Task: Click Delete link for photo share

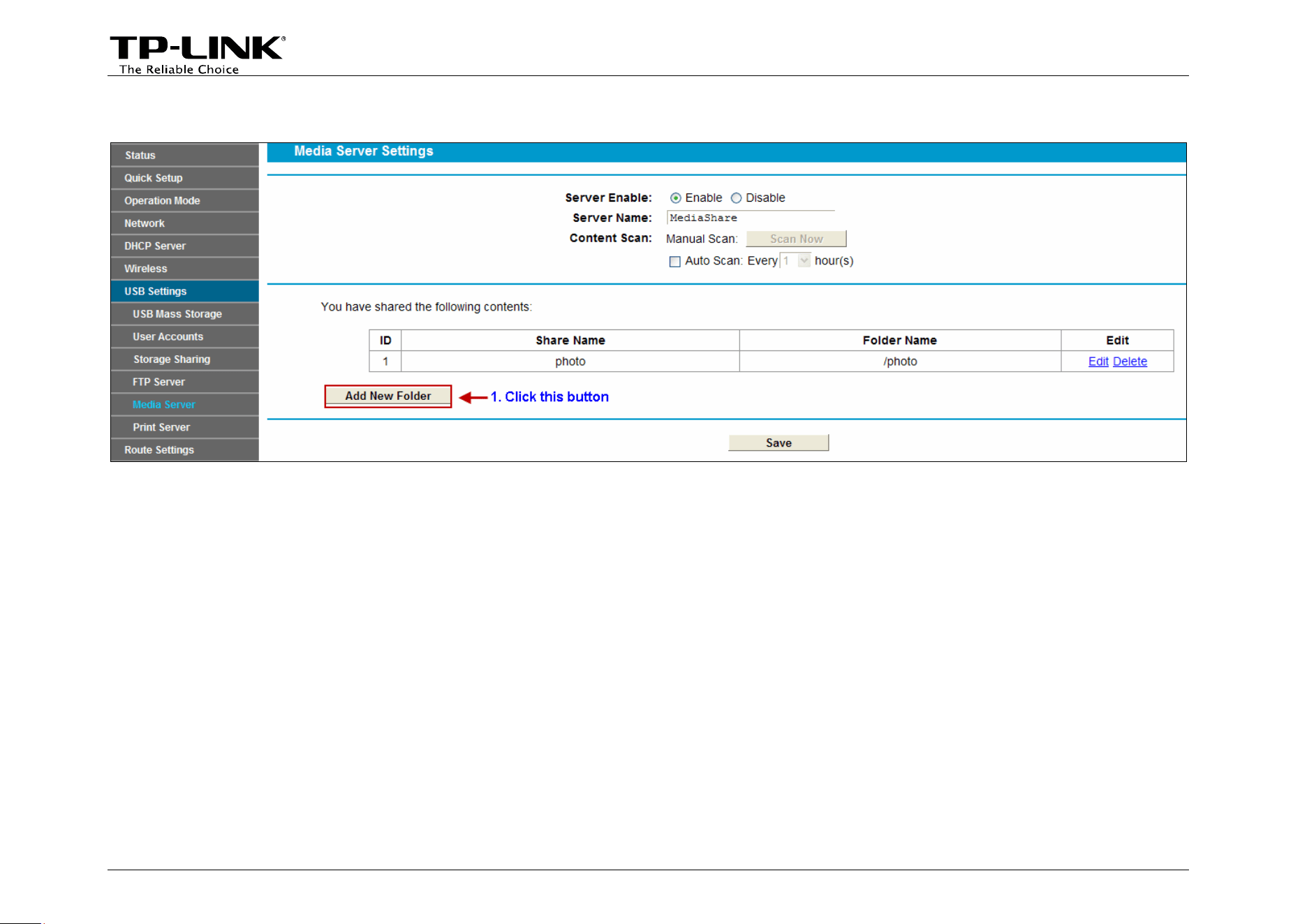Action: [x=1130, y=362]
